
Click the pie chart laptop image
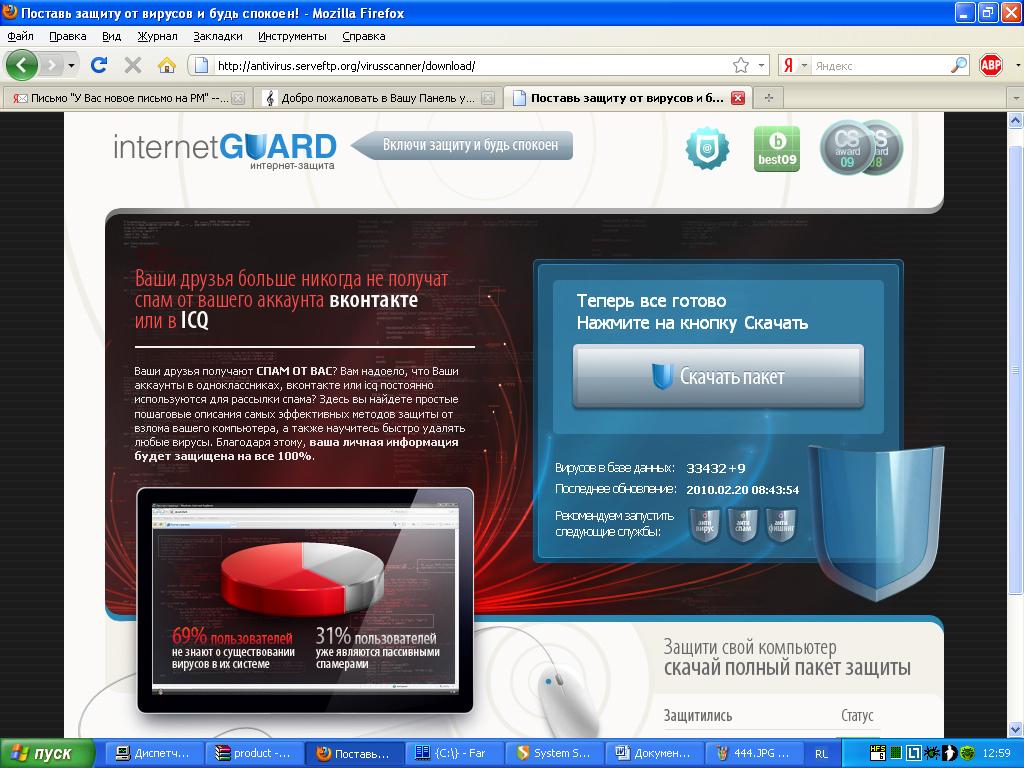(x=305, y=600)
